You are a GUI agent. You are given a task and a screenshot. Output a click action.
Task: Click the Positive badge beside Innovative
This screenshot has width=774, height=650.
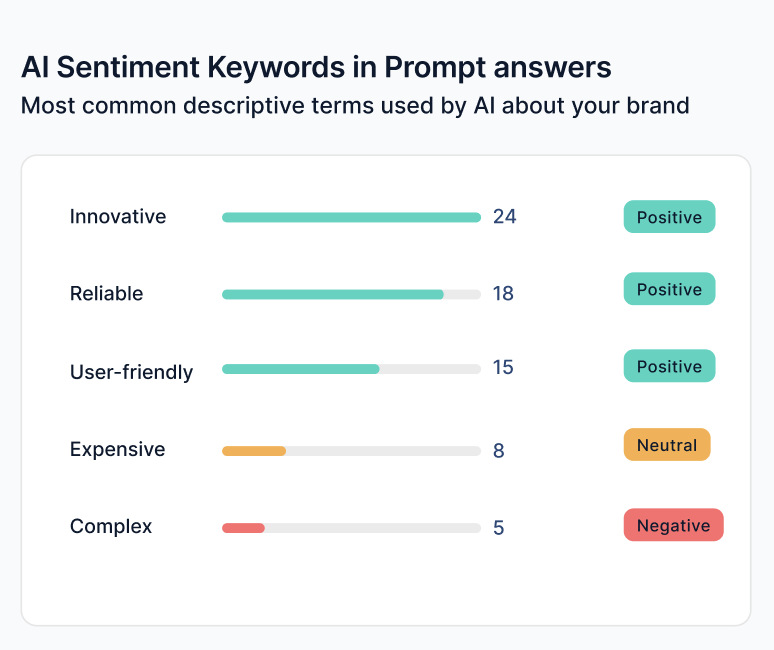(x=669, y=217)
